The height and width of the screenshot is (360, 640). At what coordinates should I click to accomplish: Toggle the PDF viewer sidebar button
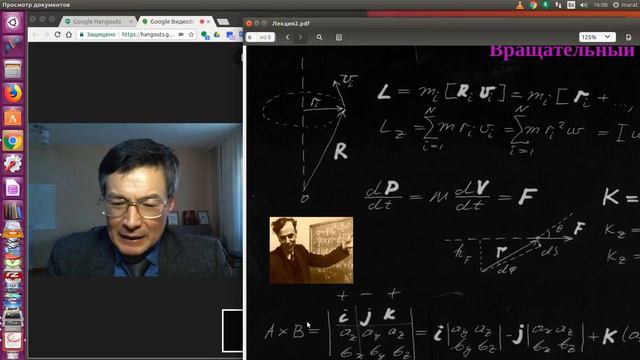[339, 37]
